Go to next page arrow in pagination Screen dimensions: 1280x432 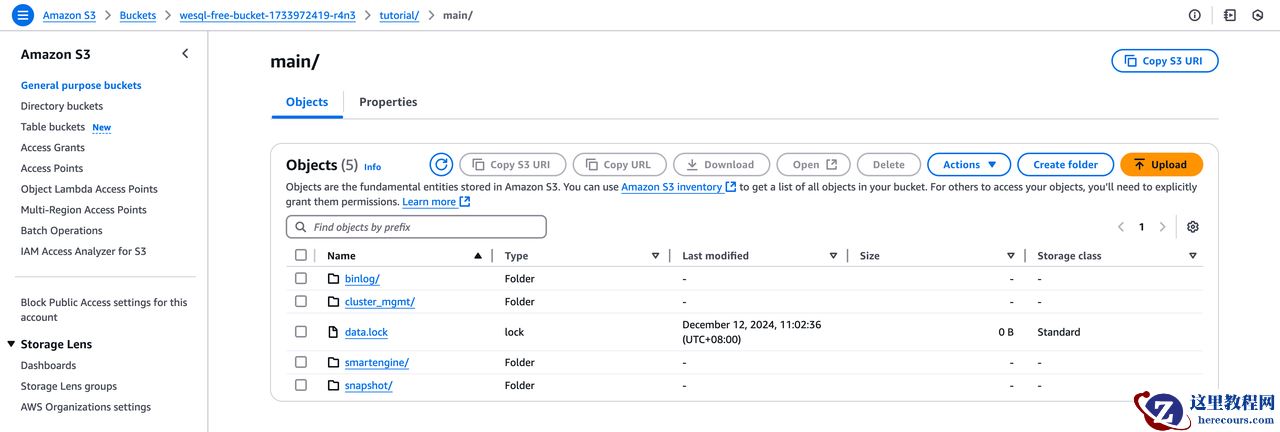1162,227
